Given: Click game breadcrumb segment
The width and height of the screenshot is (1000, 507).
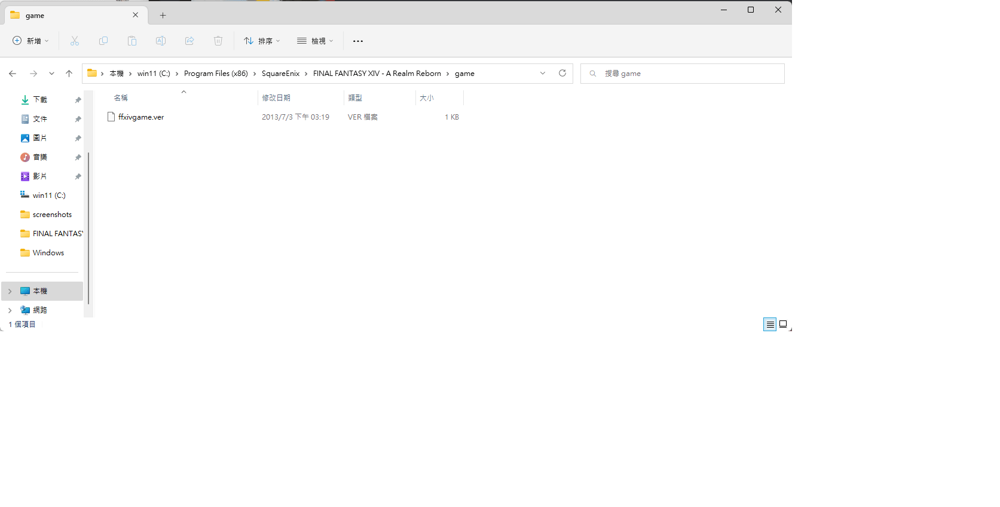Looking at the screenshot, I should 464,73.
